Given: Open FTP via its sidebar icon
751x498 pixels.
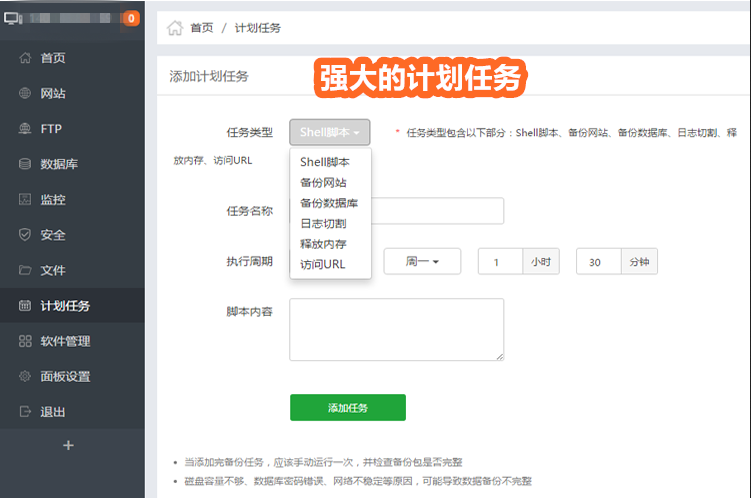Looking at the screenshot, I should (25, 129).
